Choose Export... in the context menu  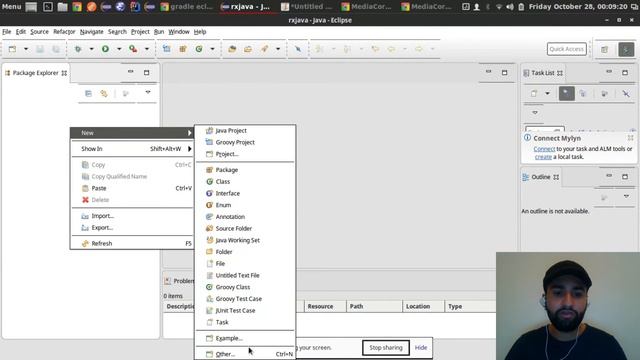(131, 228)
